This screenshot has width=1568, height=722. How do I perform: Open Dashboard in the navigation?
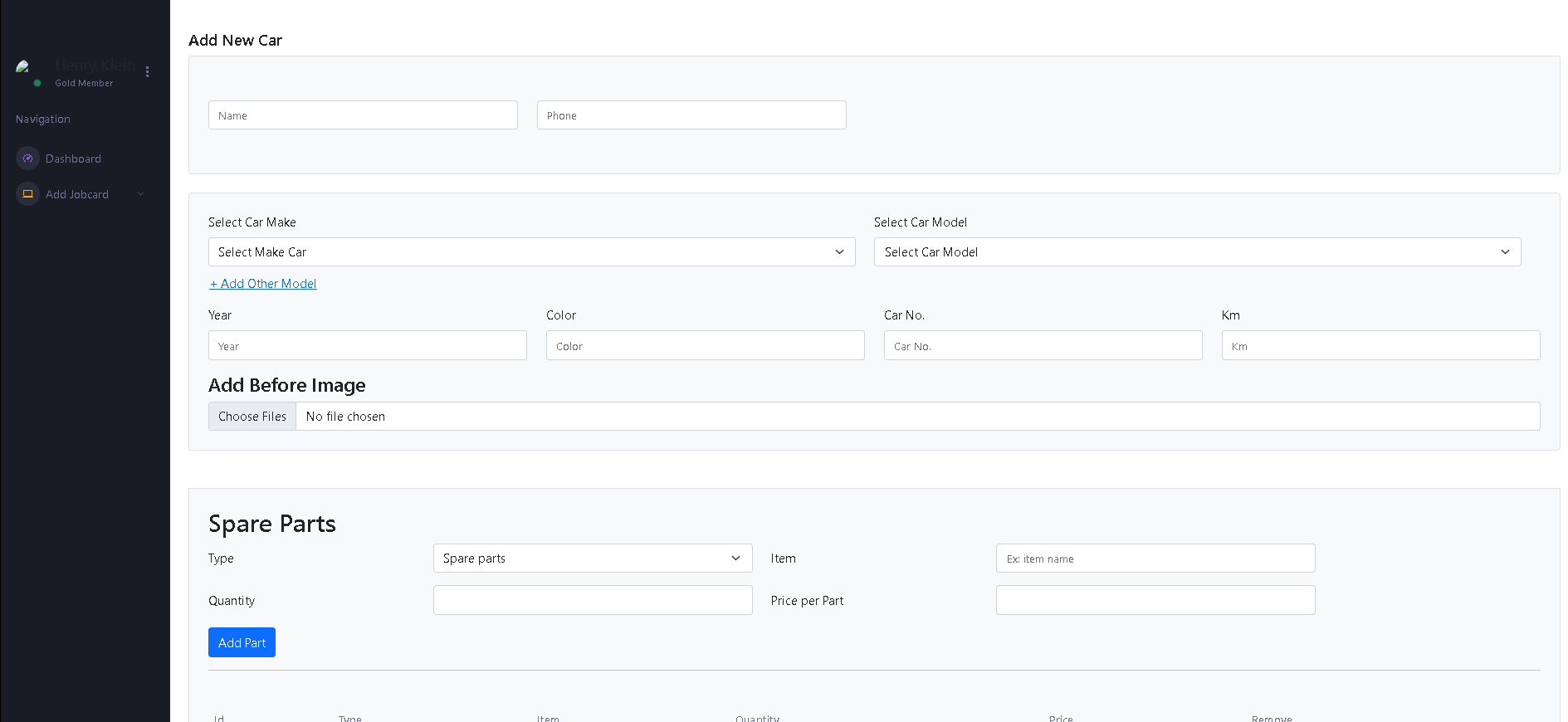[x=73, y=159]
